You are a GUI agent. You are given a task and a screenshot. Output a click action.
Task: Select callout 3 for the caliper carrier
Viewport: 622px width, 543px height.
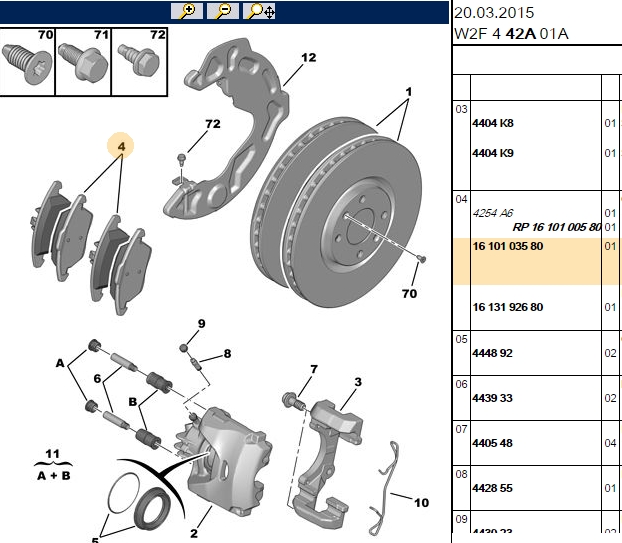(x=358, y=382)
